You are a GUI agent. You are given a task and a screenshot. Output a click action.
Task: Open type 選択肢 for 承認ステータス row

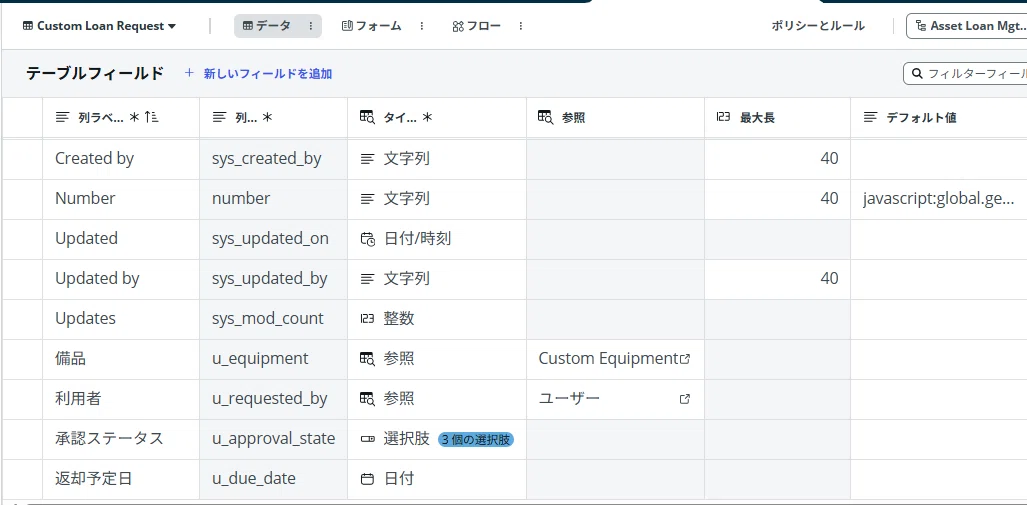coord(437,438)
